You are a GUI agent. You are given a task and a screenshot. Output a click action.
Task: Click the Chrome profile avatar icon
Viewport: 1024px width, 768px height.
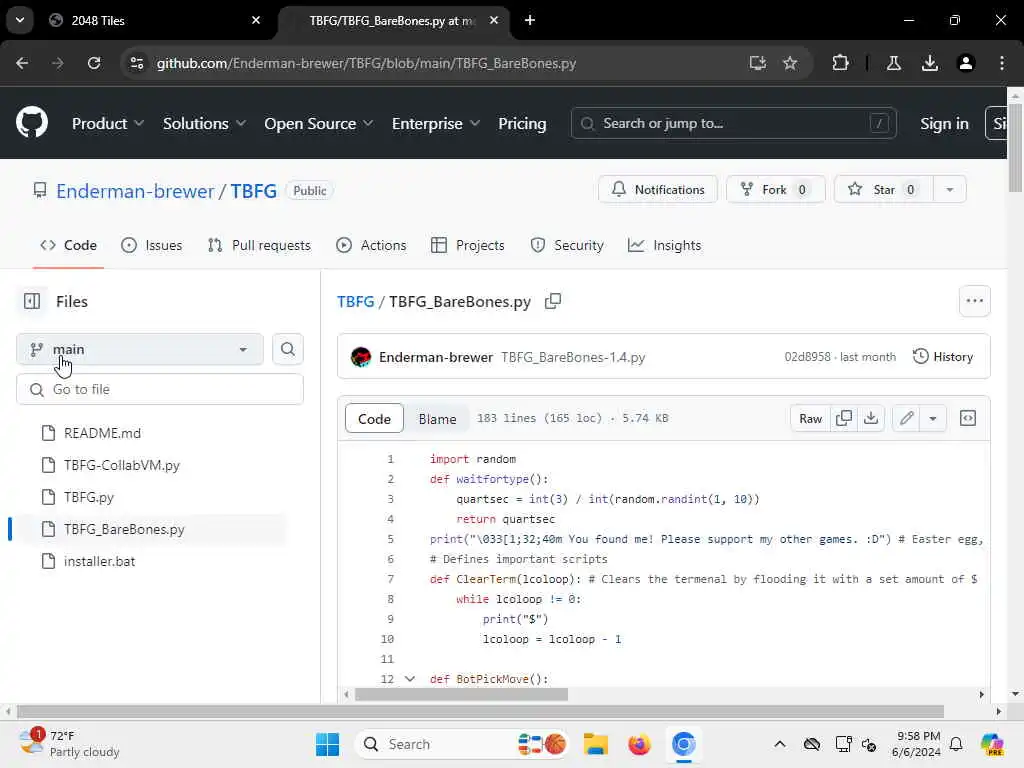[966, 63]
